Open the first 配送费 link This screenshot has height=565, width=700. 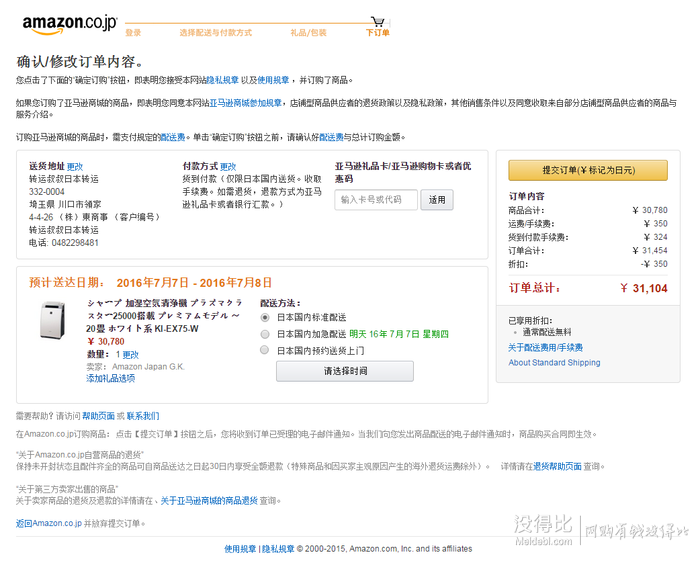point(173,137)
